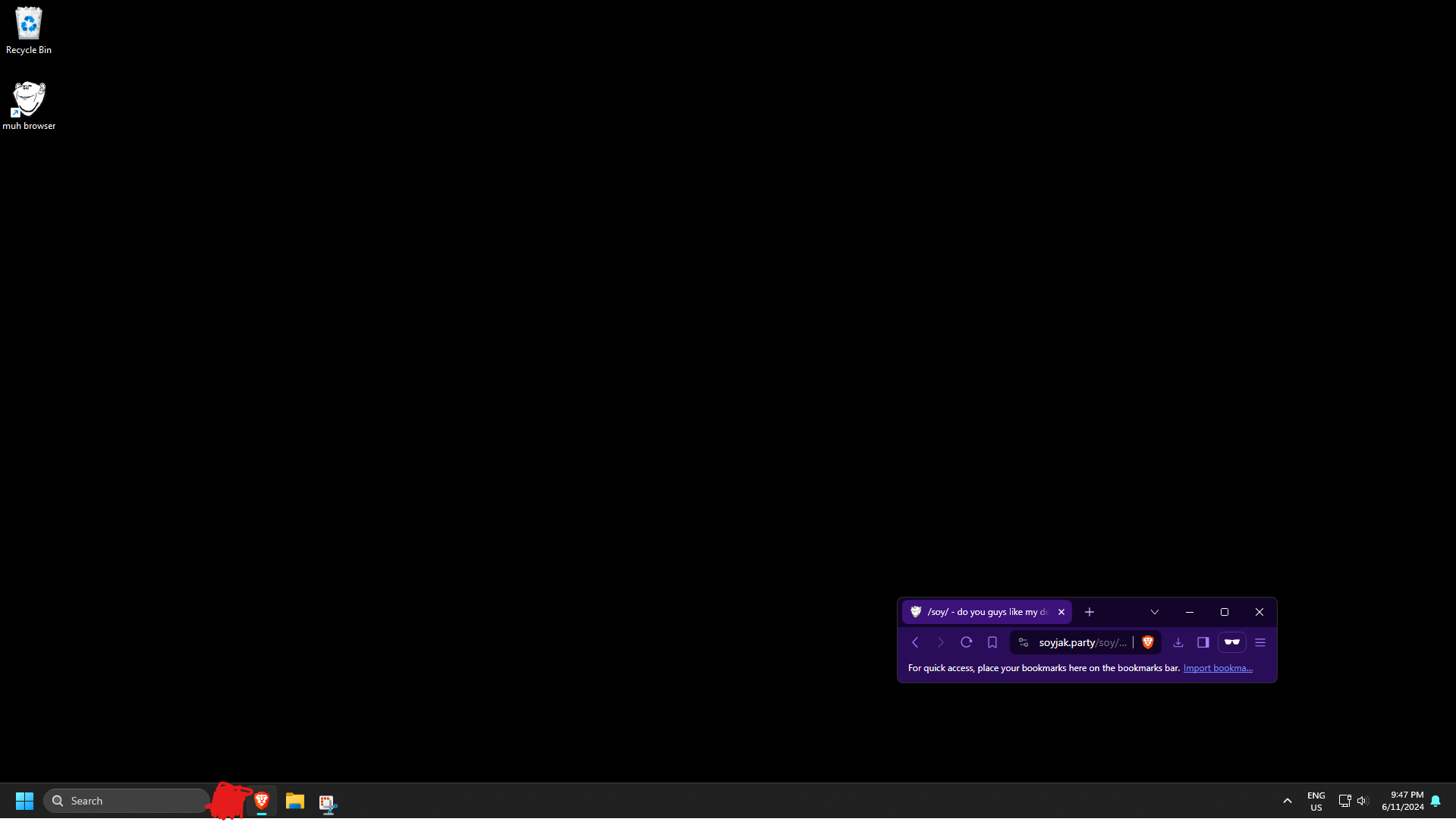Open a new tab with plus button
This screenshot has height=822, width=1456.
coord(1090,612)
